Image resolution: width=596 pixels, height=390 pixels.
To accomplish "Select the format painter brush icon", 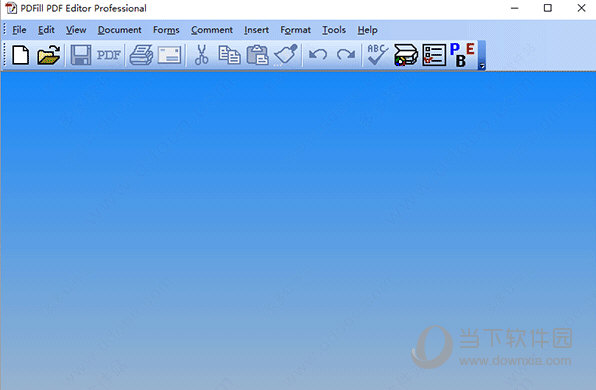I will tap(286, 55).
